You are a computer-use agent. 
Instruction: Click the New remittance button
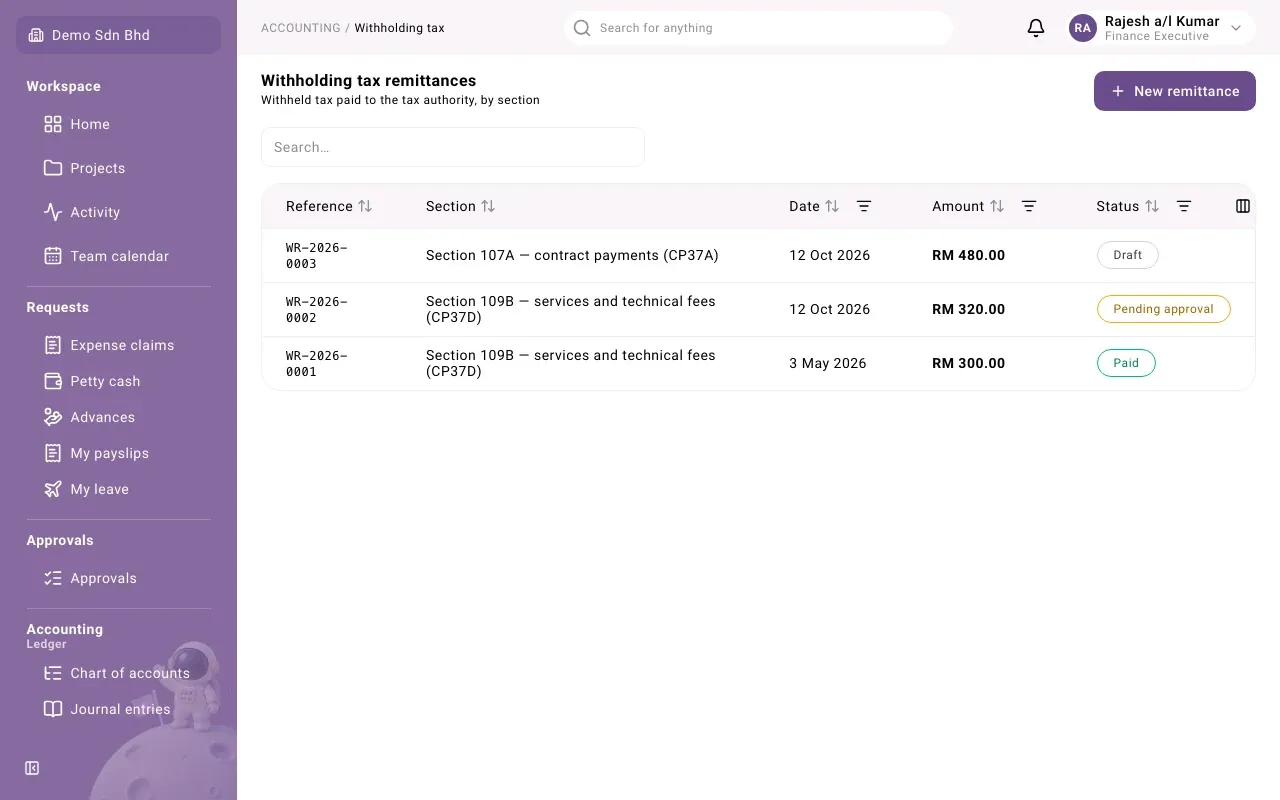[x=1174, y=91]
